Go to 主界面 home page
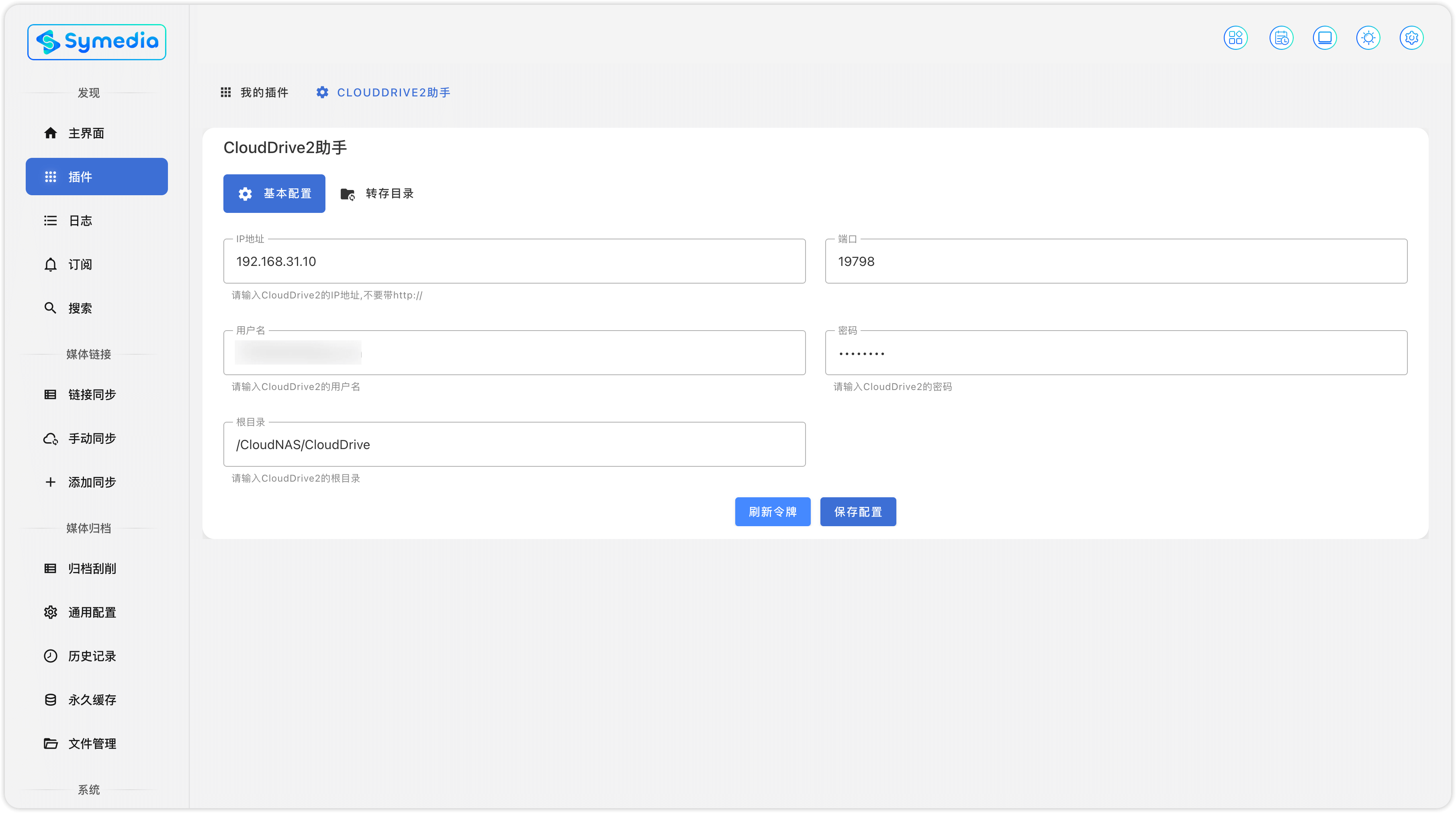Screen dimensions: 1456x813 point(86,133)
